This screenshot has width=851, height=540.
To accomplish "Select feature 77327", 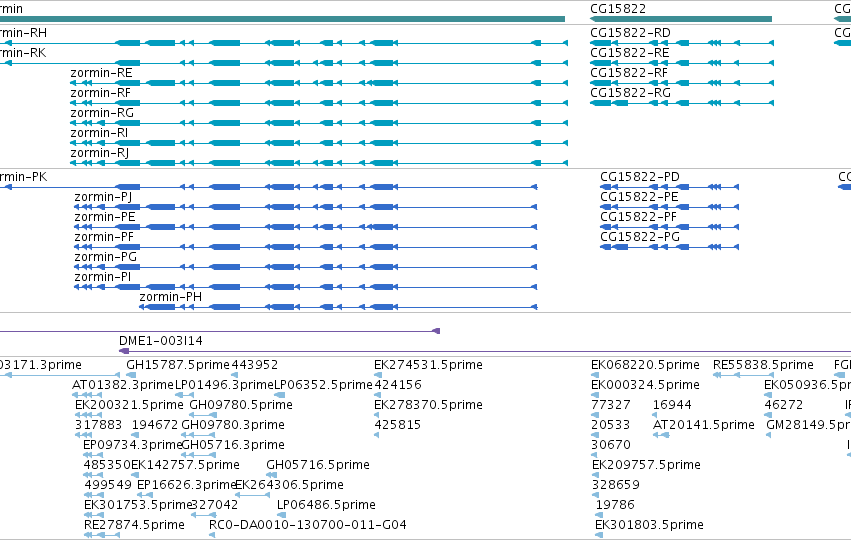I will 611,405.
